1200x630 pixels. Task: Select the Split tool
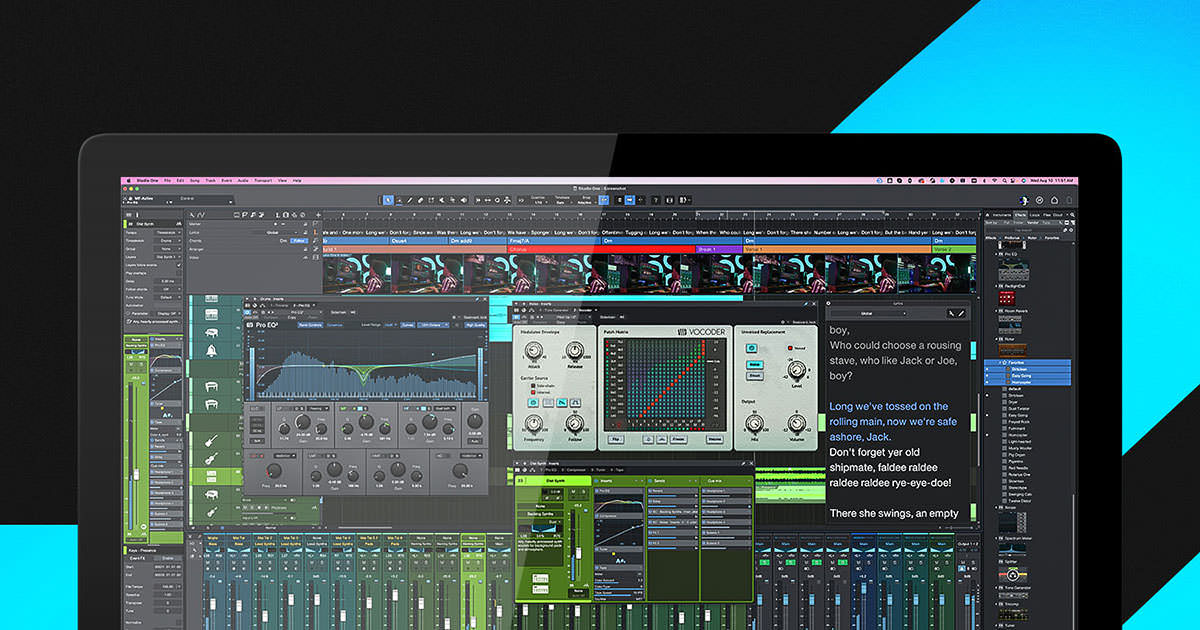pos(411,200)
